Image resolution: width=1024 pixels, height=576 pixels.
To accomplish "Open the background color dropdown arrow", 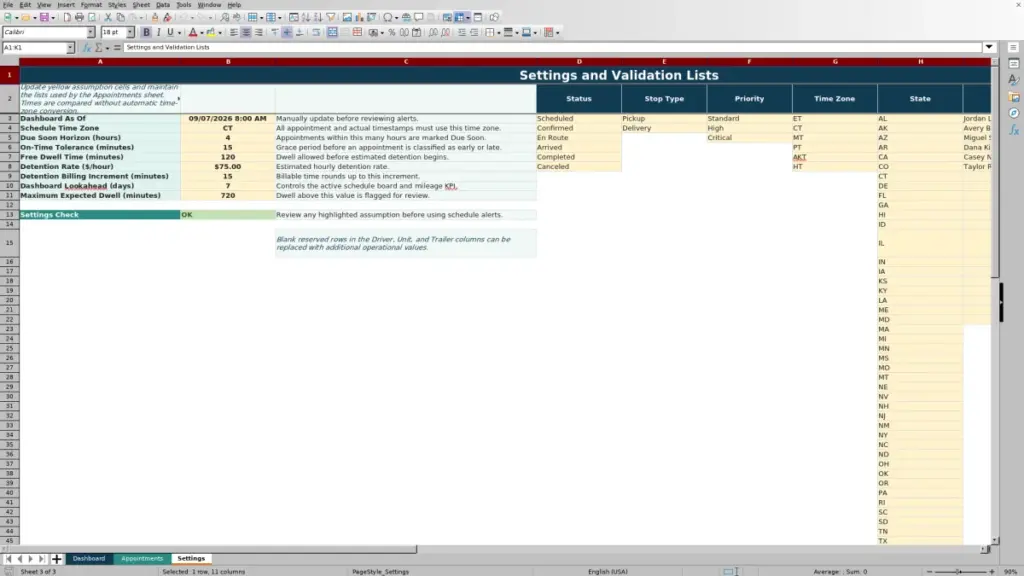I will point(219,33).
